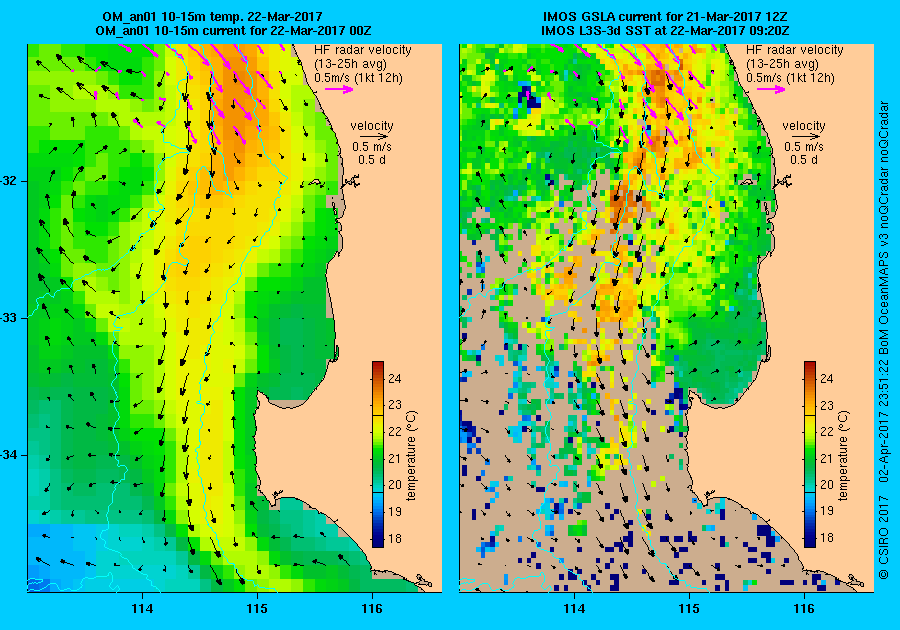Viewport: 900px width, 630px height.
Task: Click longitude '115' under right map
Action: (x=689, y=609)
